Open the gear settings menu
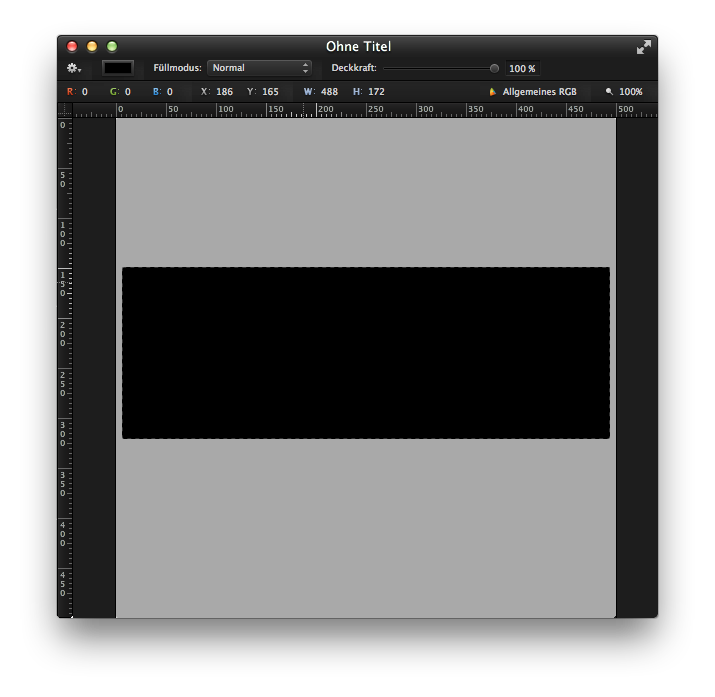Screen dimensions: 715x697 pos(73,68)
